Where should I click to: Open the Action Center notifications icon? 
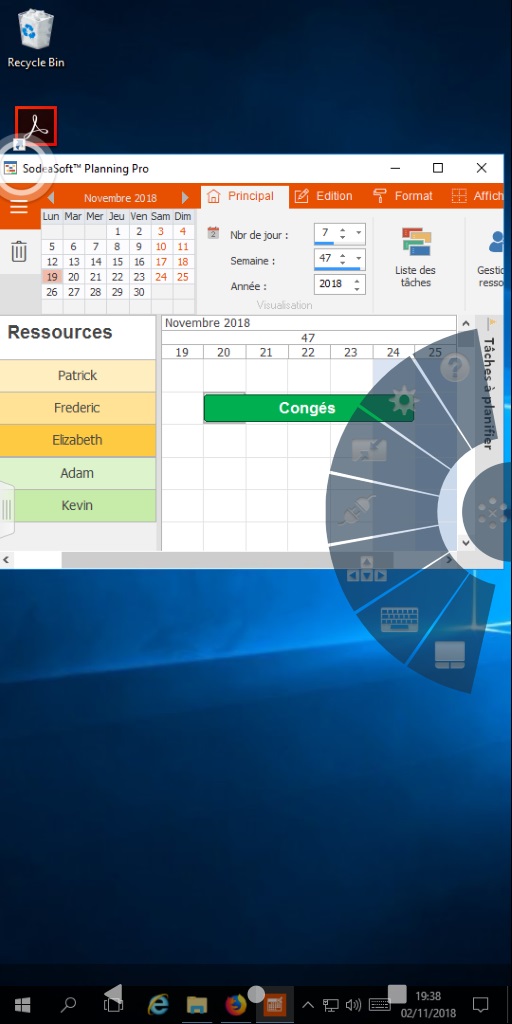(480, 1004)
